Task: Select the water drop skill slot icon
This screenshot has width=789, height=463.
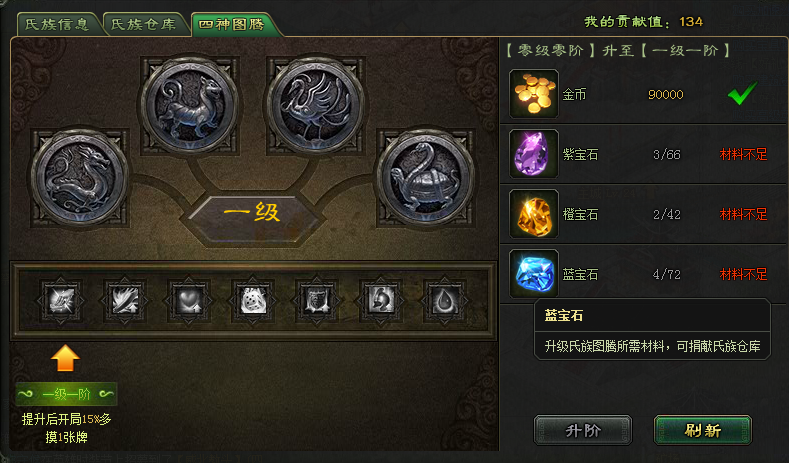Action: (x=445, y=301)
